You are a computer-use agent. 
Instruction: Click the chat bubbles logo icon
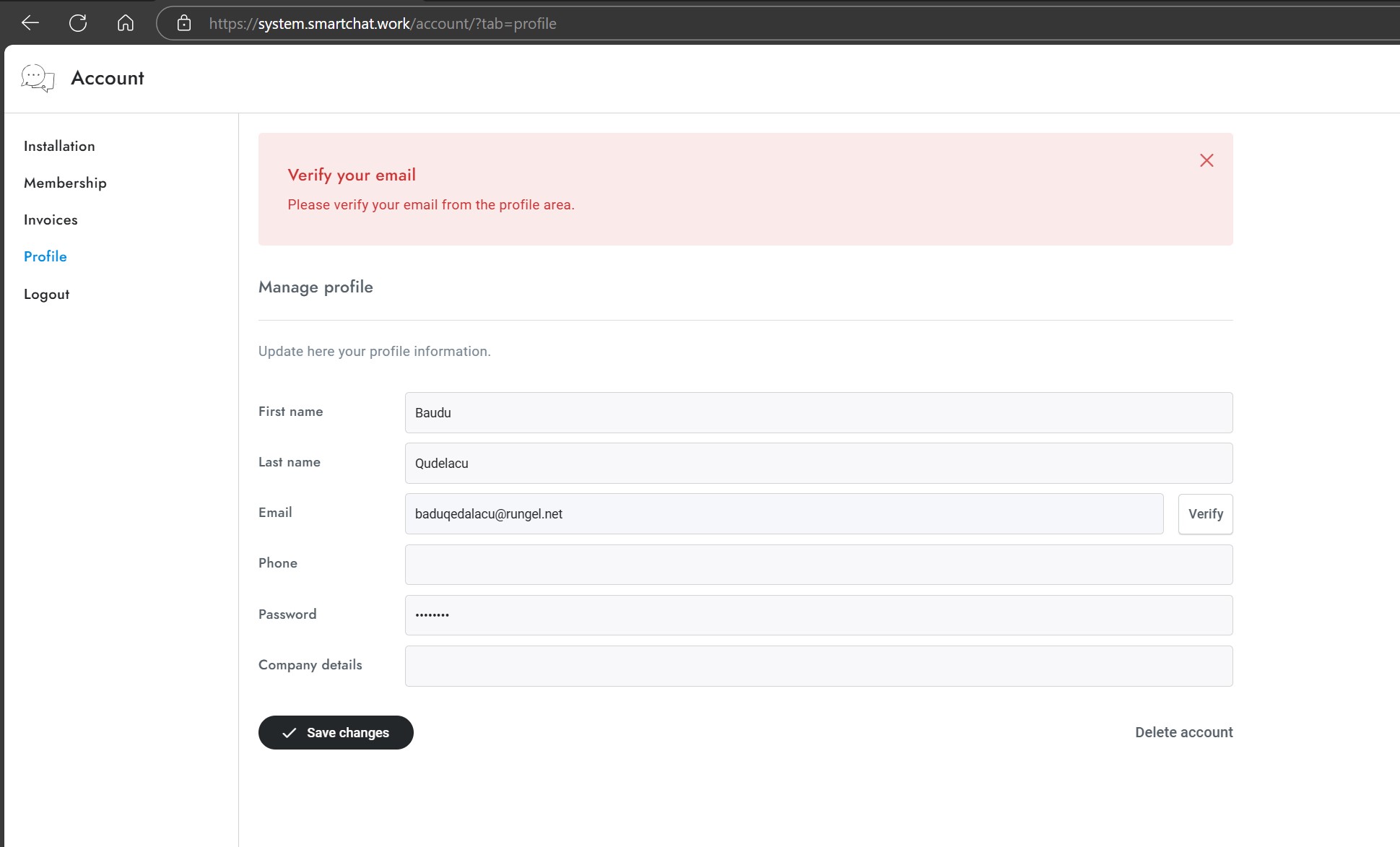38,78
